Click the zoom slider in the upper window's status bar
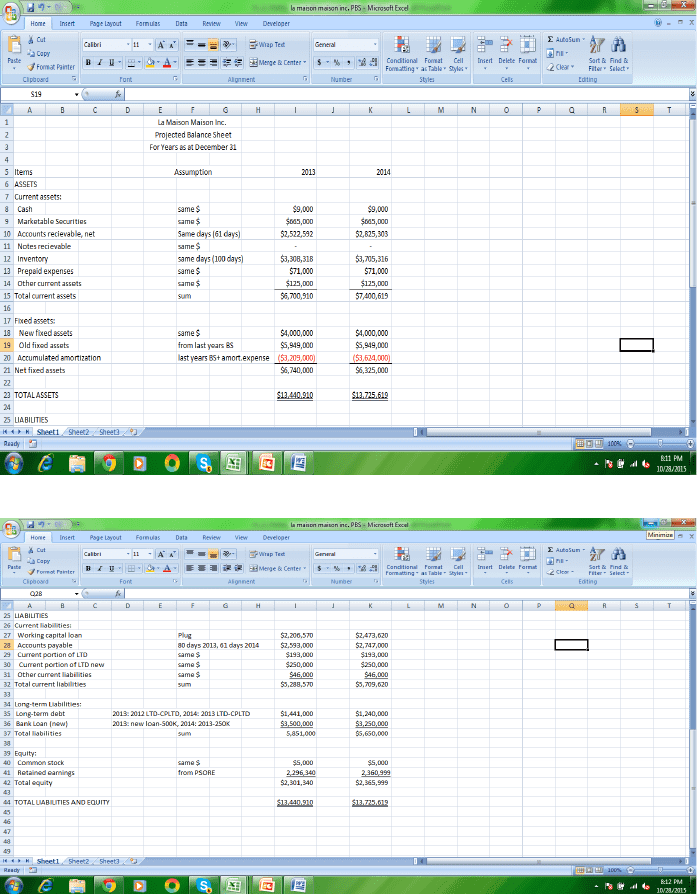This screenshot has height=894, width=697. [660, 444]
